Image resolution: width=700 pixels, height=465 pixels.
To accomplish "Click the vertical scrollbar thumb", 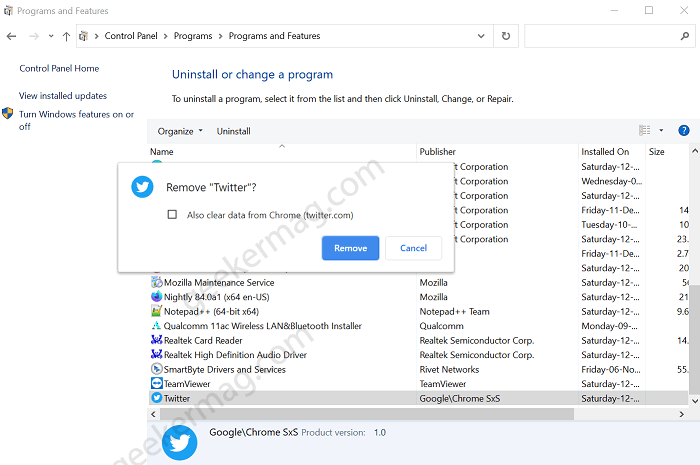I will pyautogui.click(x=695, y=340).
